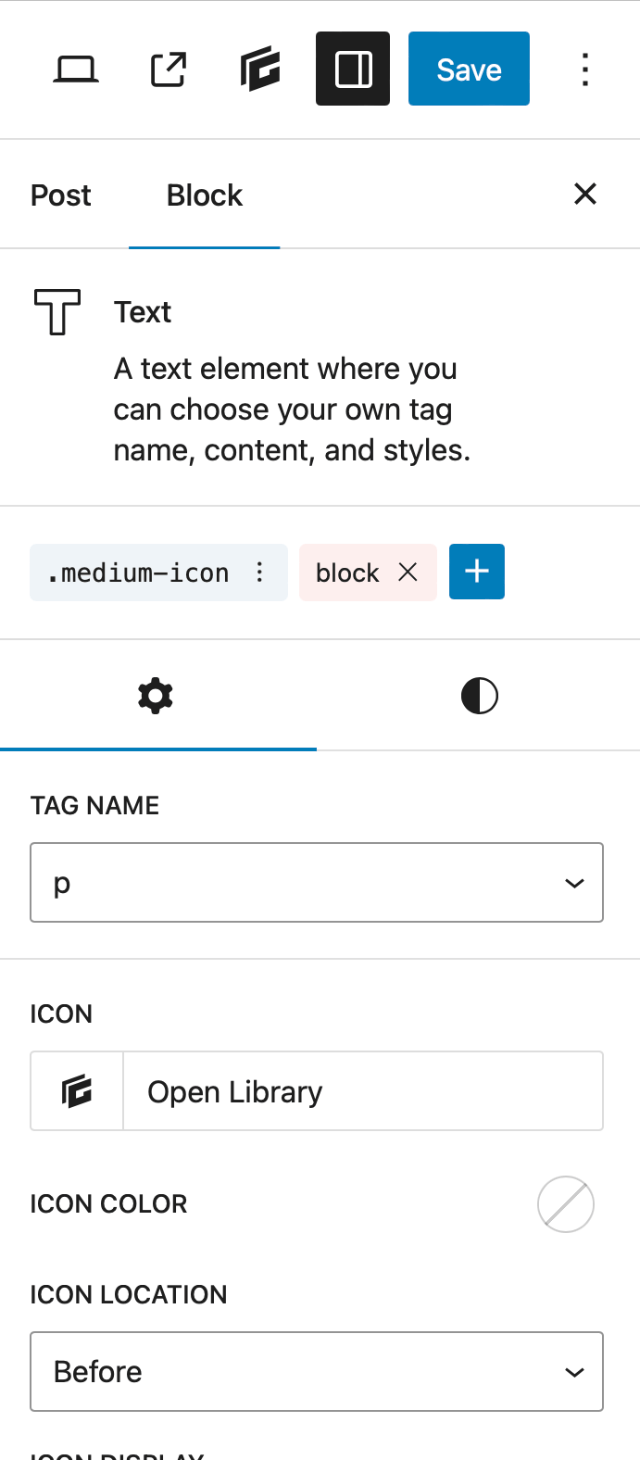Click the laptop device preview icon

(75, 69)
